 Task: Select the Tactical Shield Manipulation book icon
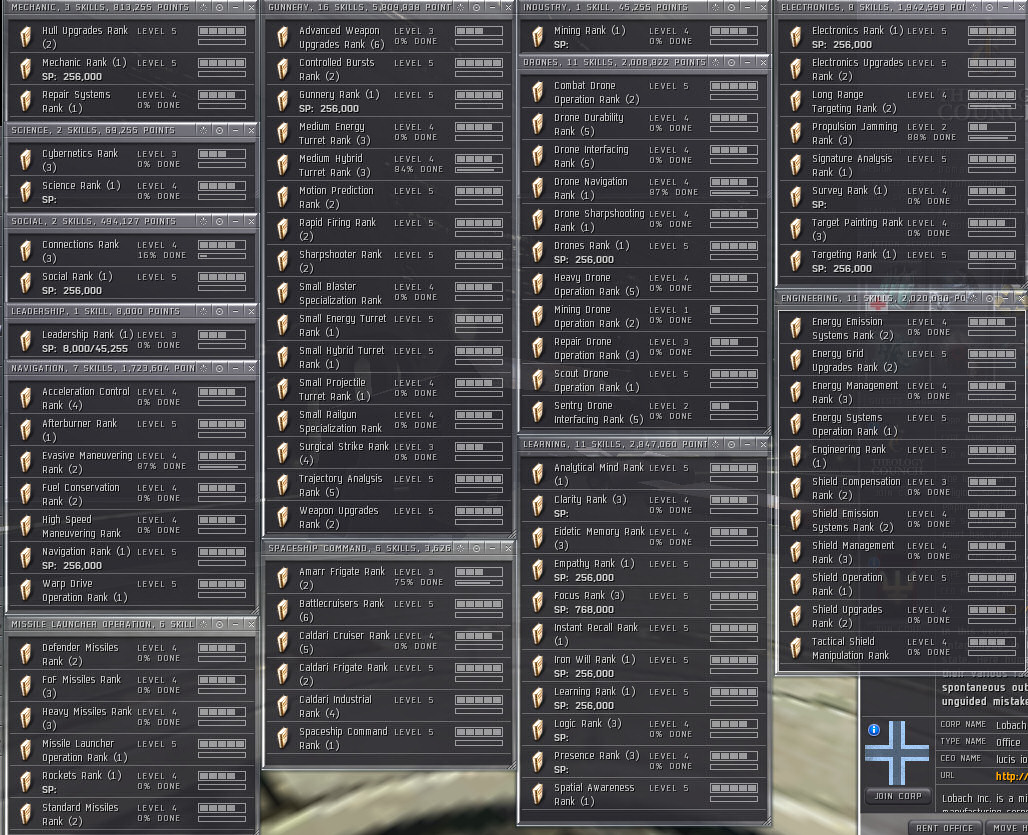[795, 648]
